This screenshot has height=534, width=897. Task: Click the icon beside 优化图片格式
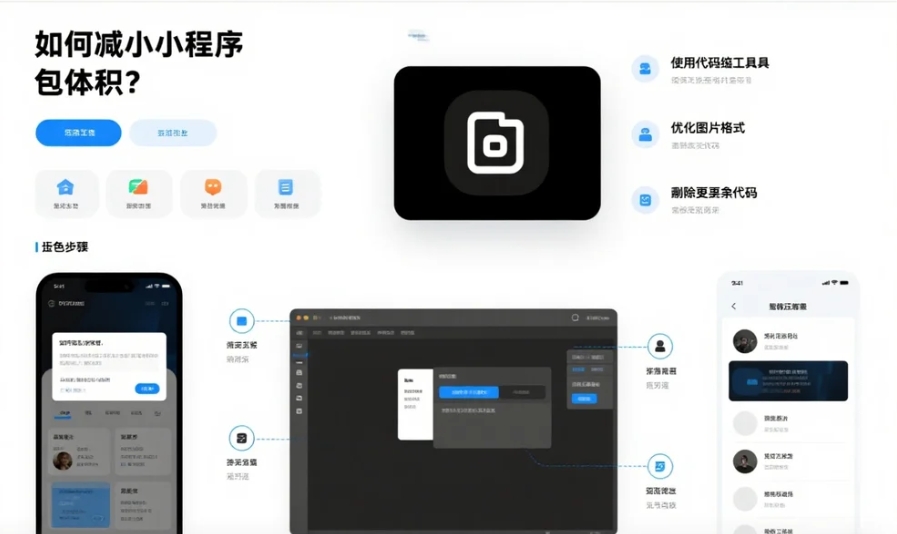tap(646, 134)
